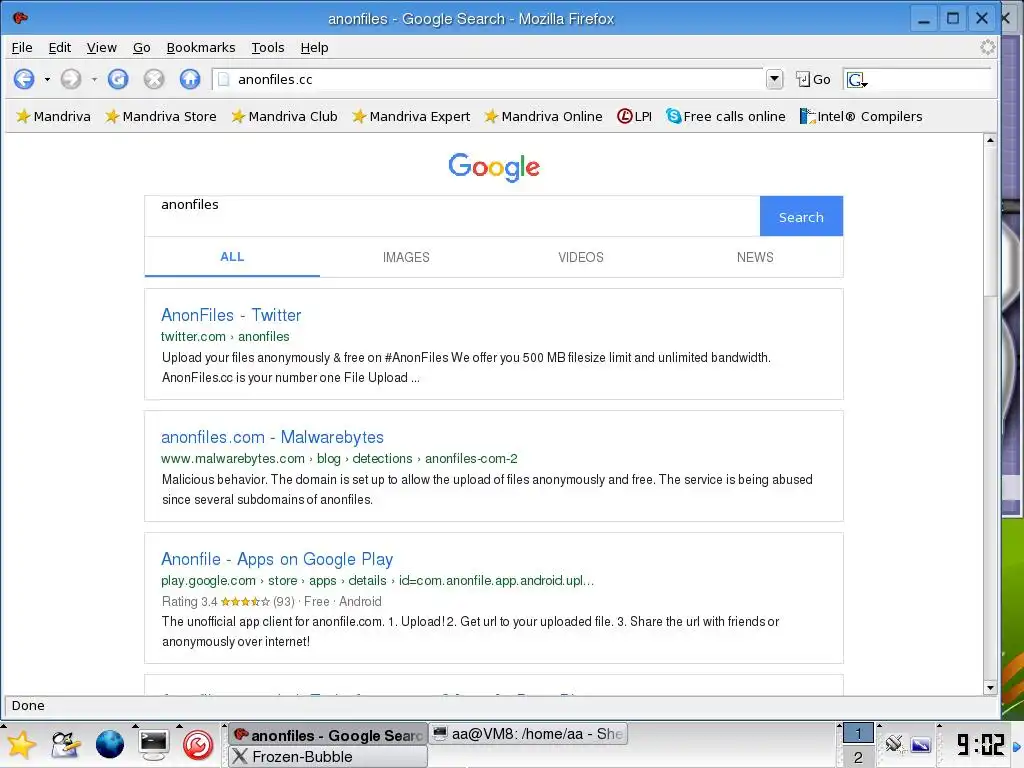Click the twitter.com › anonfiles URL text
Viewport: 1024px width, 768px height.
click(225, 336)
